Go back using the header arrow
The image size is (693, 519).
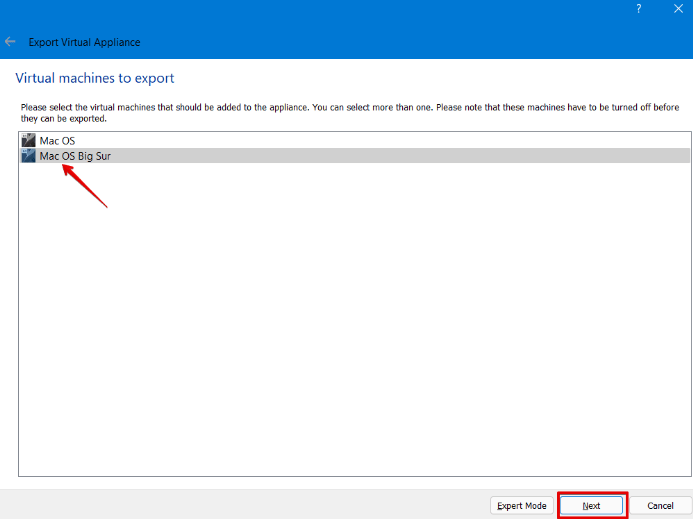coord(10,42)
